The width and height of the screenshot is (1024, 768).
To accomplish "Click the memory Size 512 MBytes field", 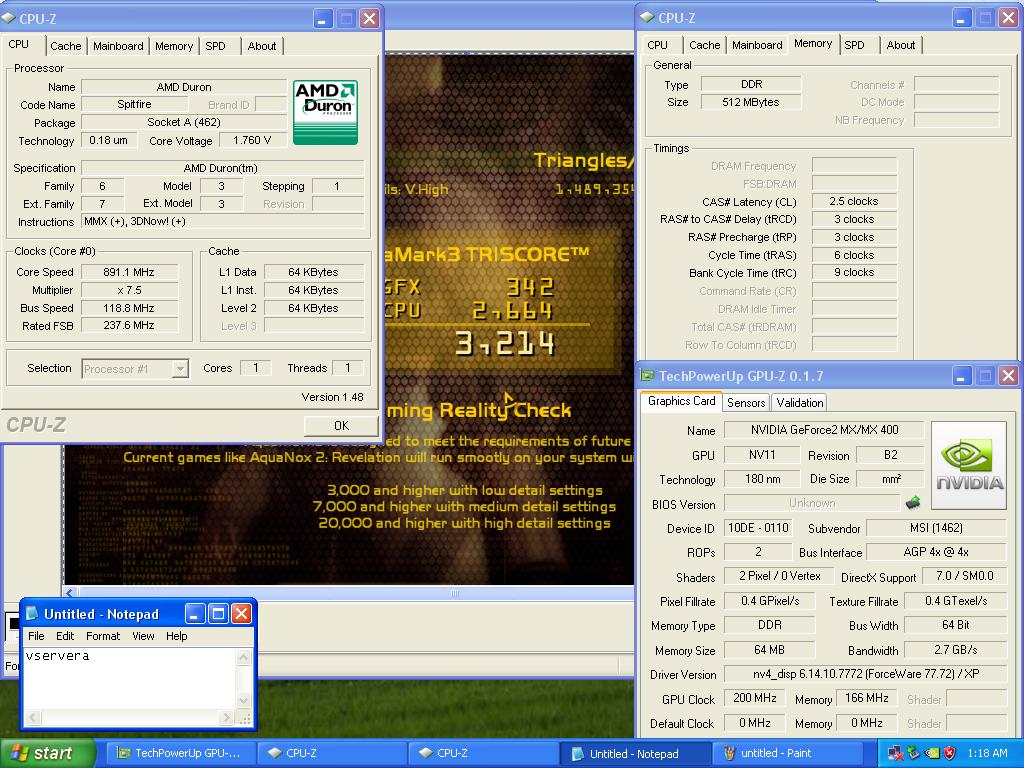I will pos(751,102).
